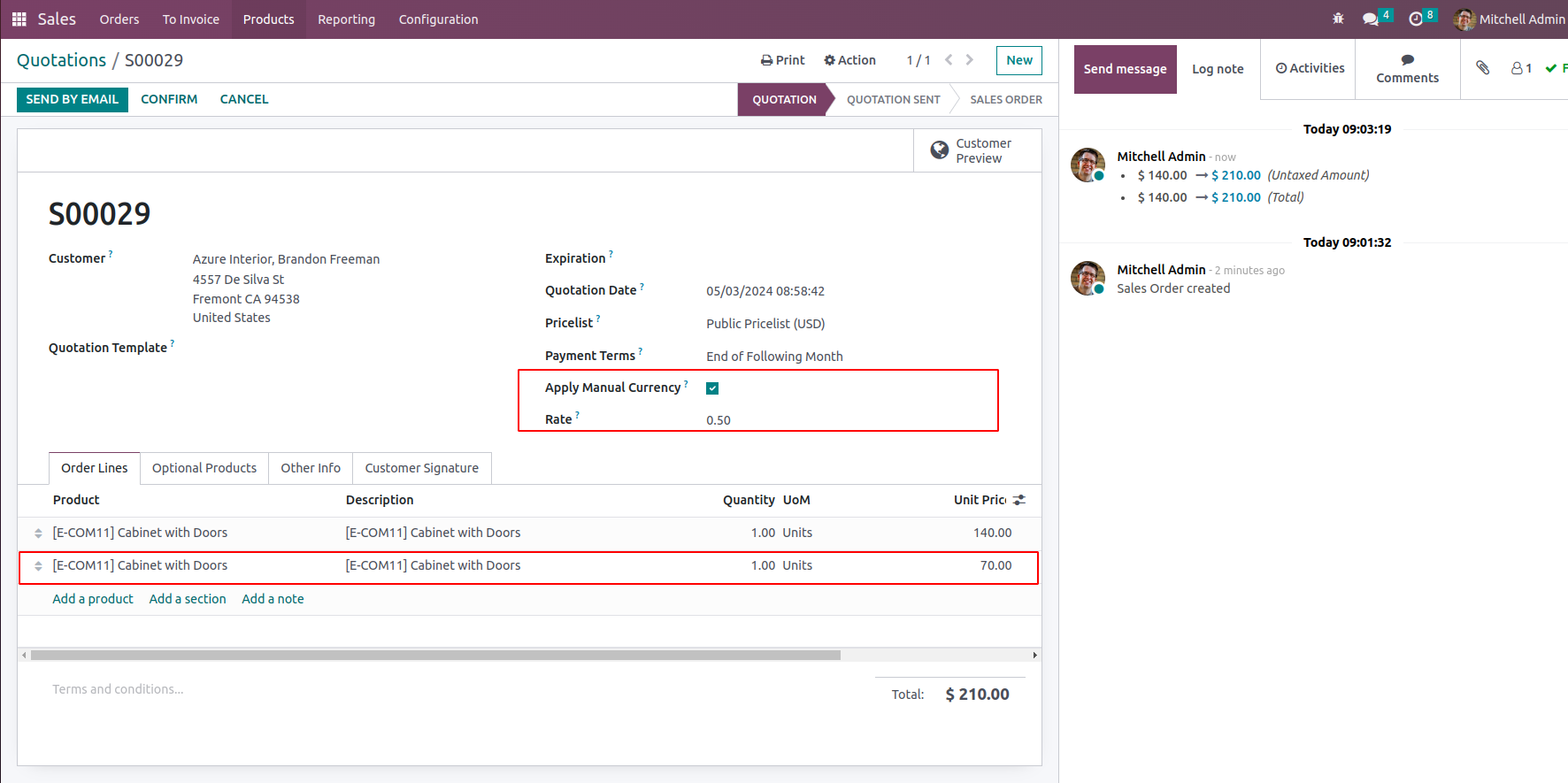The image size is (1568, 783).
Task: Click the unit price 70.00 cell
Action: tap(995, 565)
